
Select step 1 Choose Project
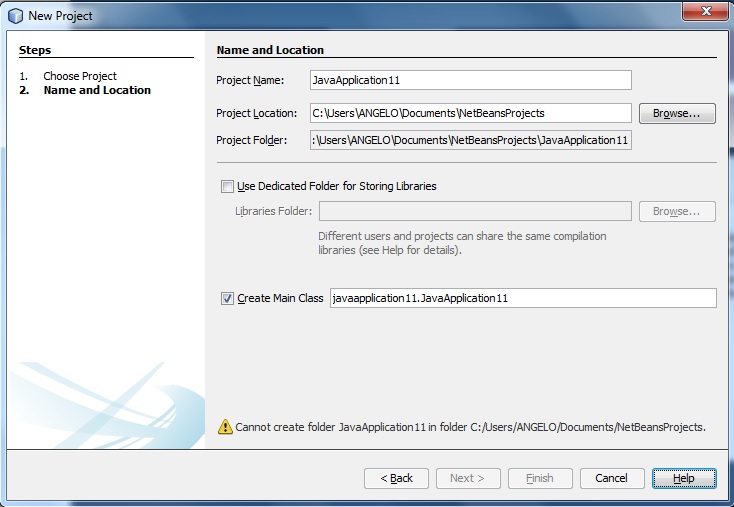pos(80,76)
